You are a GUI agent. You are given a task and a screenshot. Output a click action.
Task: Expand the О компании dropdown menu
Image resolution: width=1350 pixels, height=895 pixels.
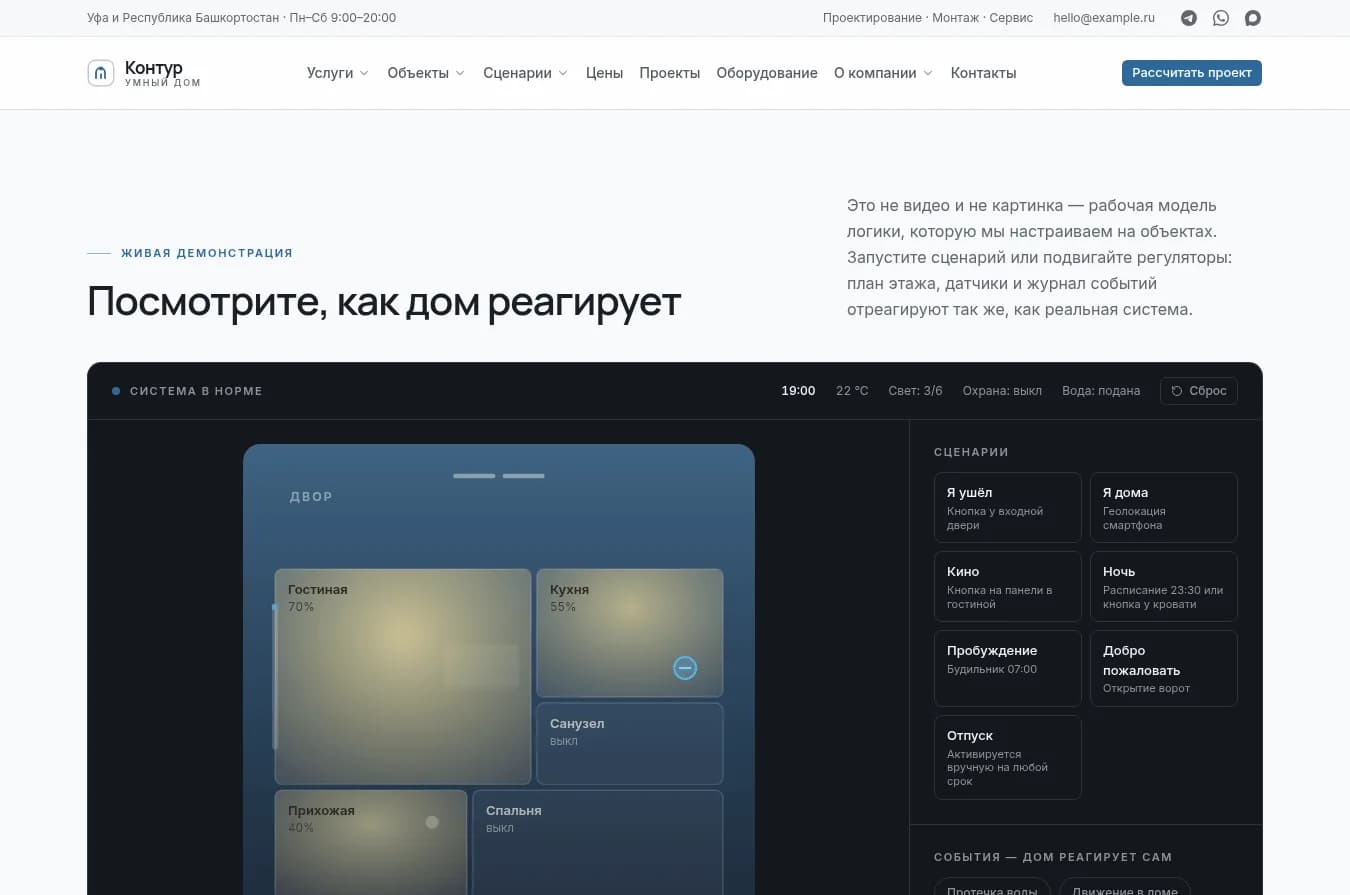pyautogui.click(x=884, y=73)
